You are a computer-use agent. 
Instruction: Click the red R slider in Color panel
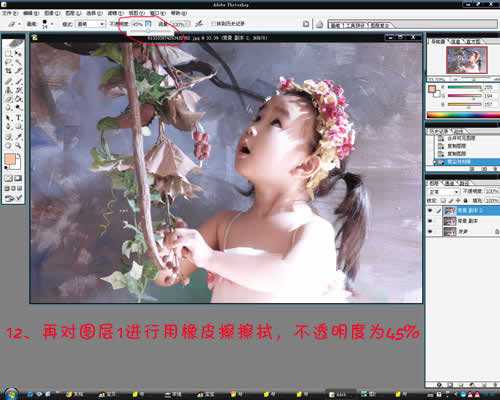[464, 87]
